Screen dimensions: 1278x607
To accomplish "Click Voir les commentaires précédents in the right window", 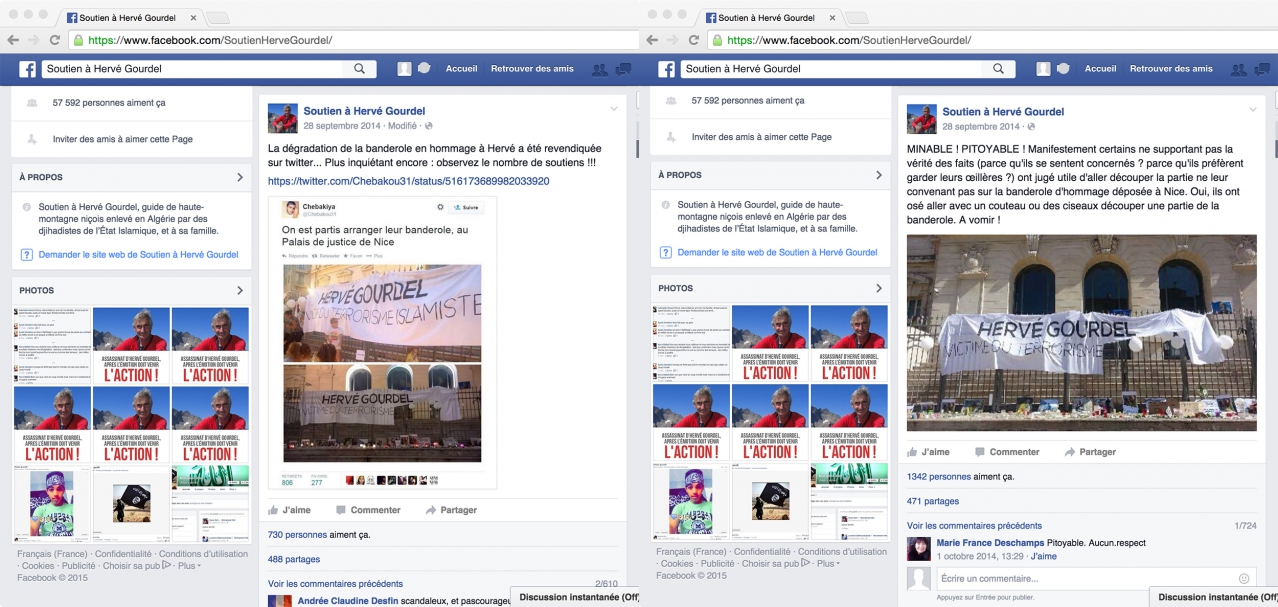I will (974, 526).
